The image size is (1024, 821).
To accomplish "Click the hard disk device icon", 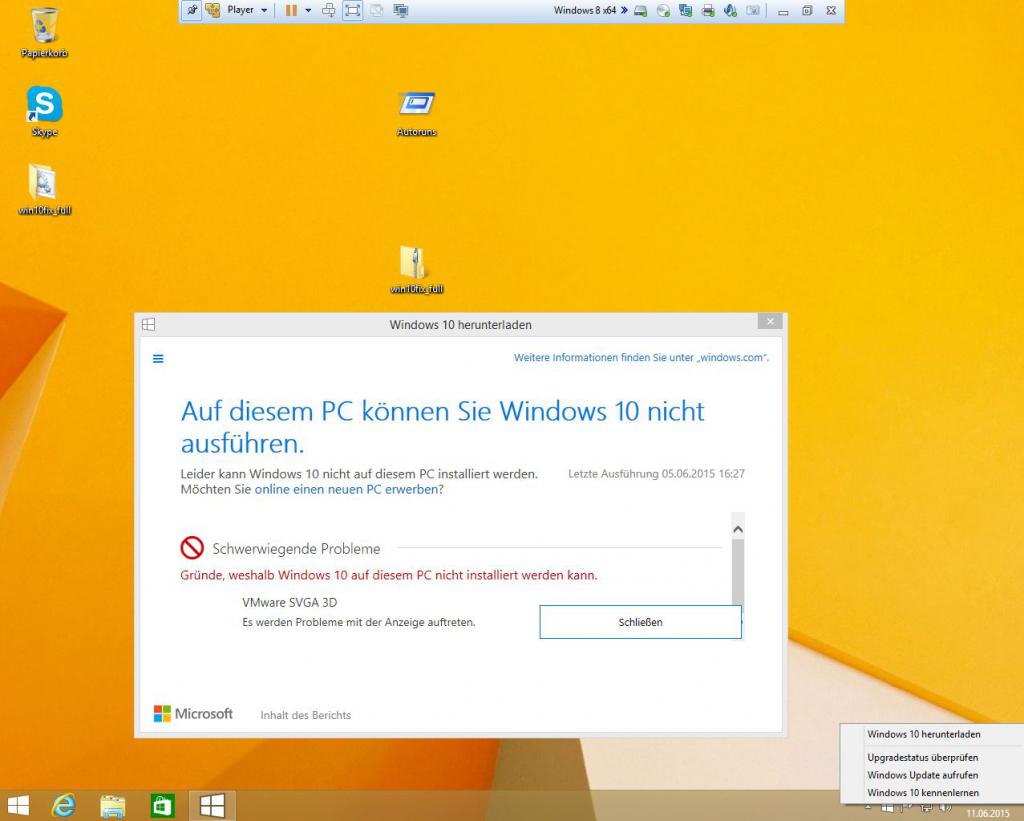I will pos(641,11).
